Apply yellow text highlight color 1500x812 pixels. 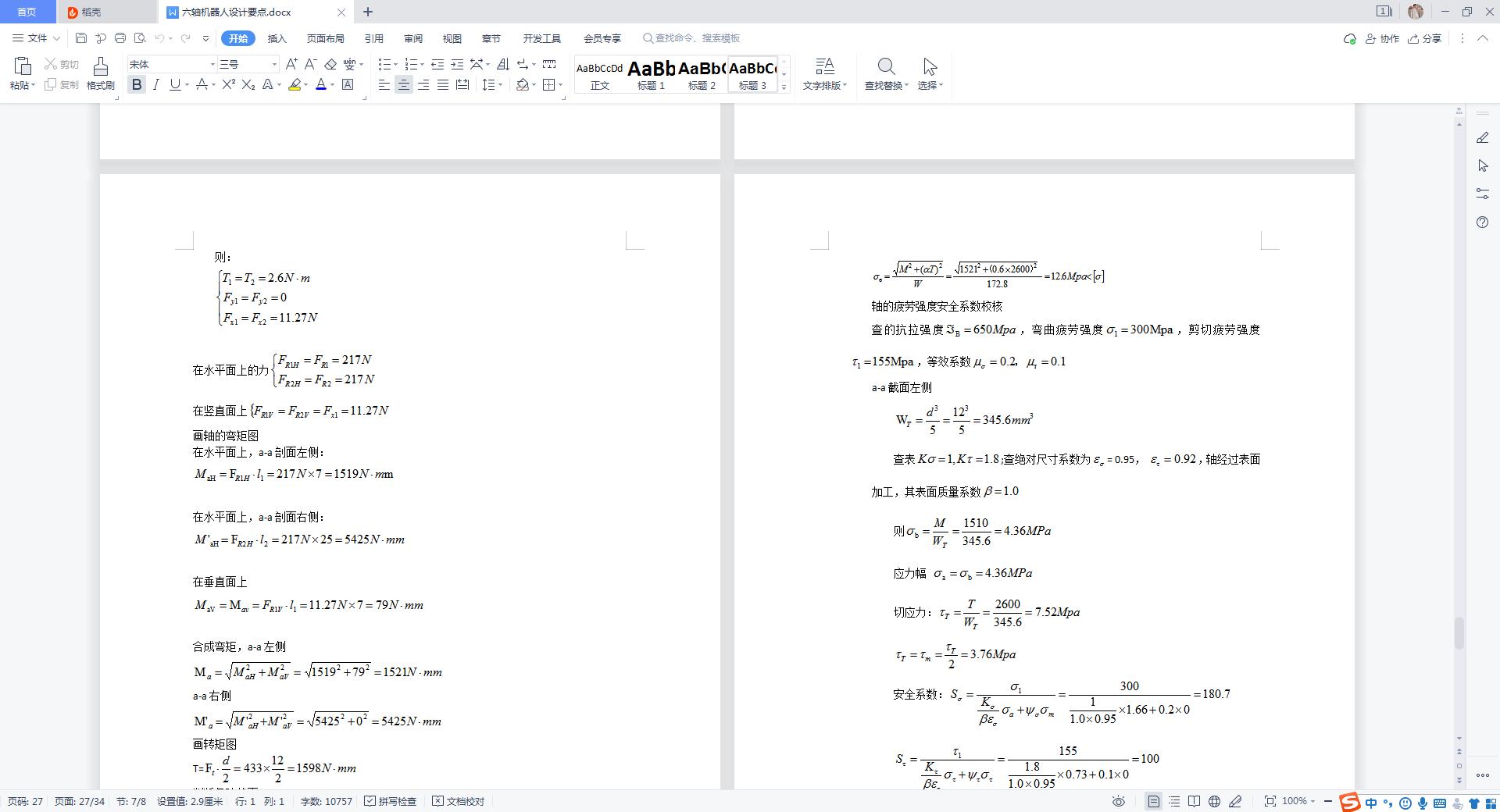tap(295, 84)
